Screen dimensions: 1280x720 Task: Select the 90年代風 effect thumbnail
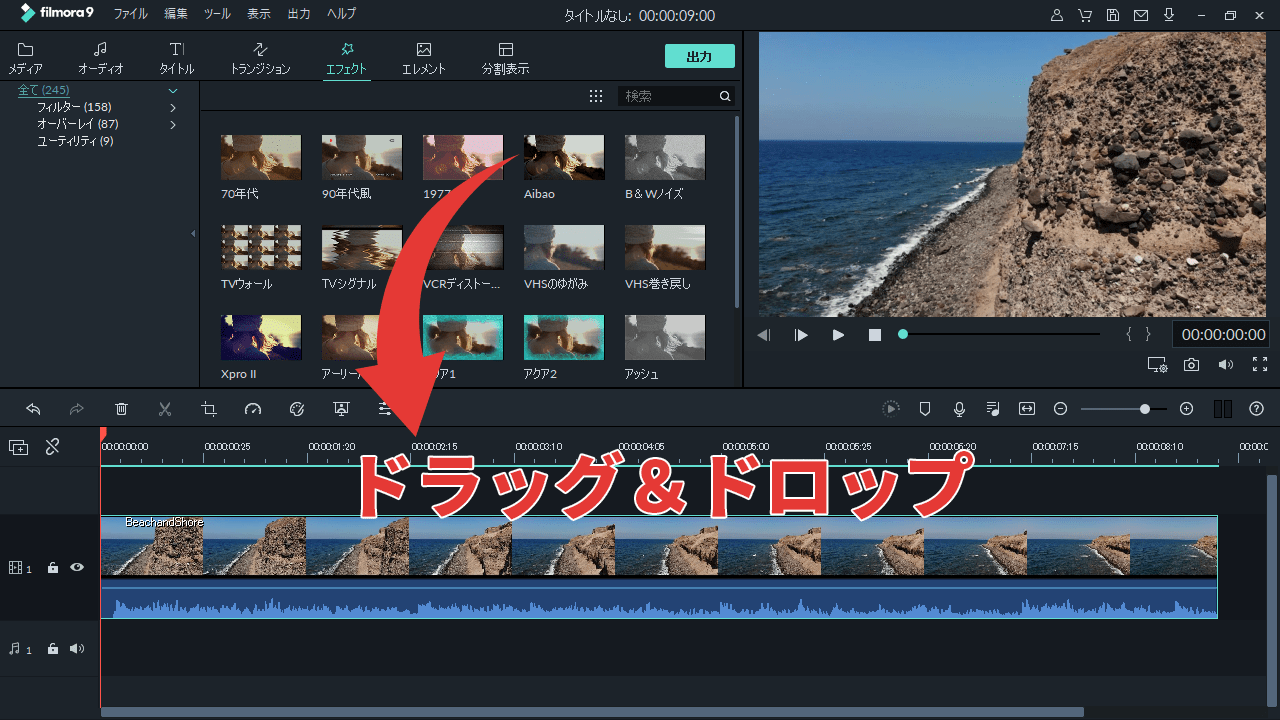pyautogui.click(x=362, y=158)
